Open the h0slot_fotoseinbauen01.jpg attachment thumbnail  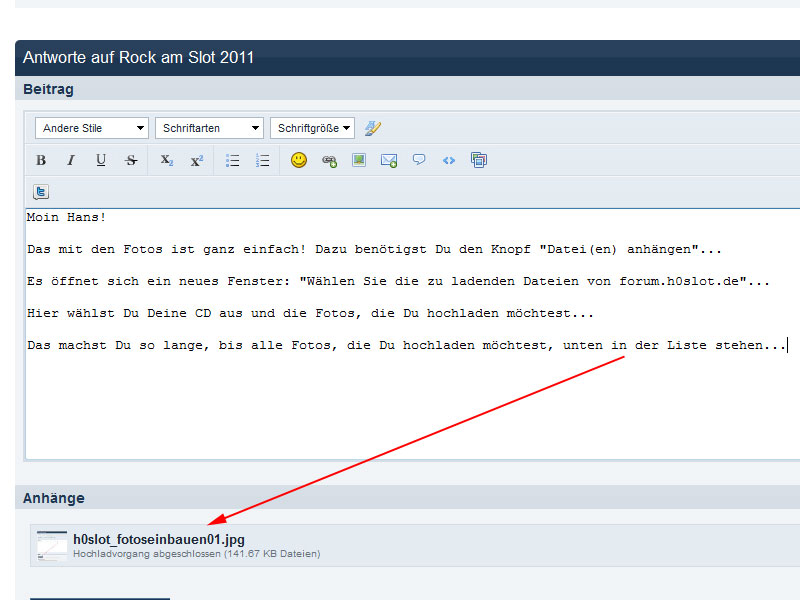click(52, 545)
